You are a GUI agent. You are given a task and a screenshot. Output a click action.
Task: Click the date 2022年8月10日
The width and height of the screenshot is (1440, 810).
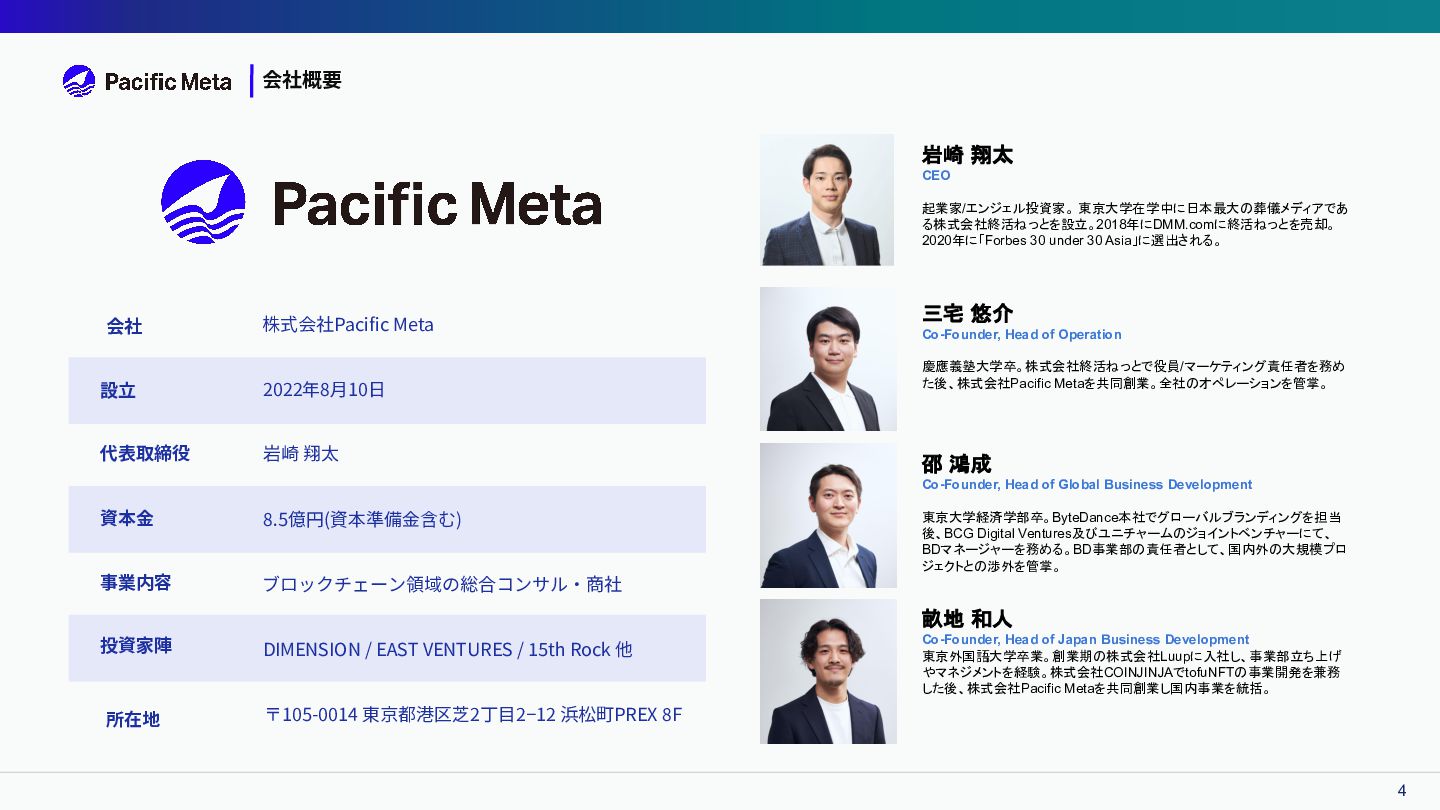[x=324, y=390]
